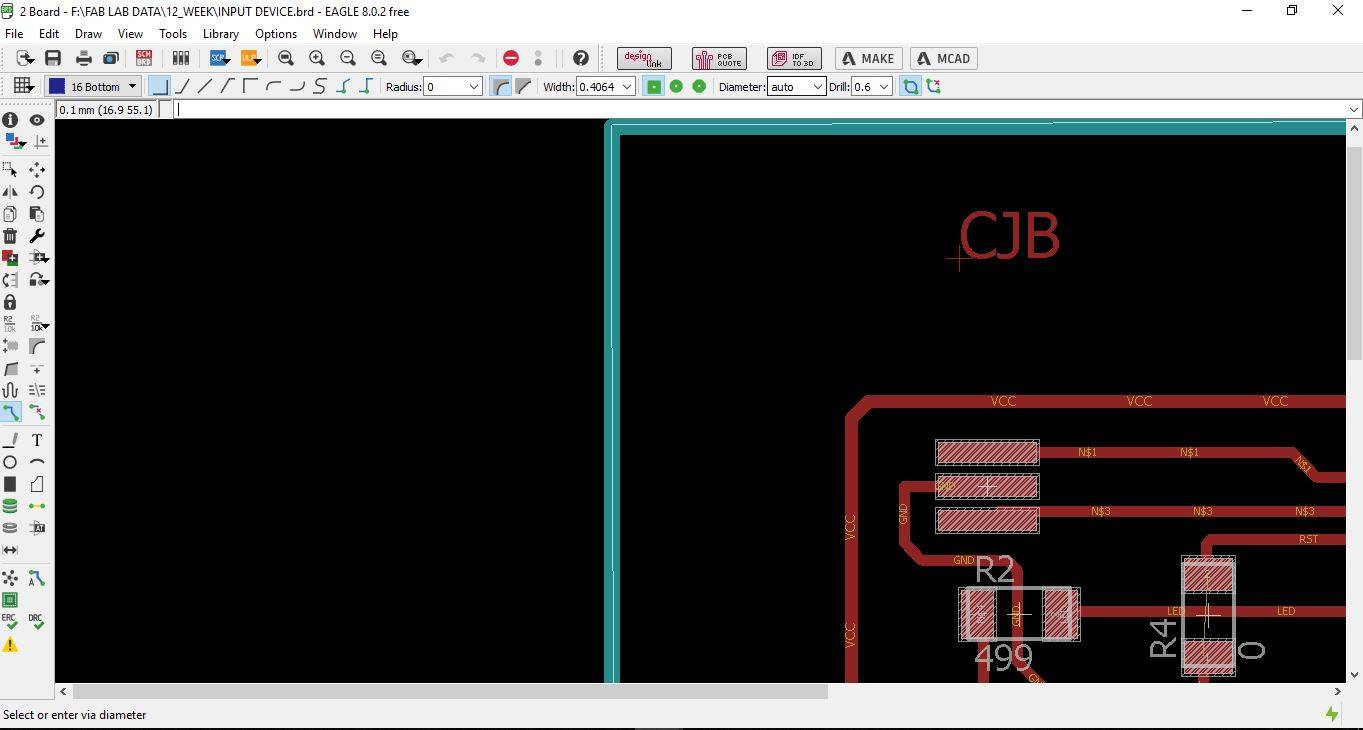Click the MCAD button

click(943, 58)
